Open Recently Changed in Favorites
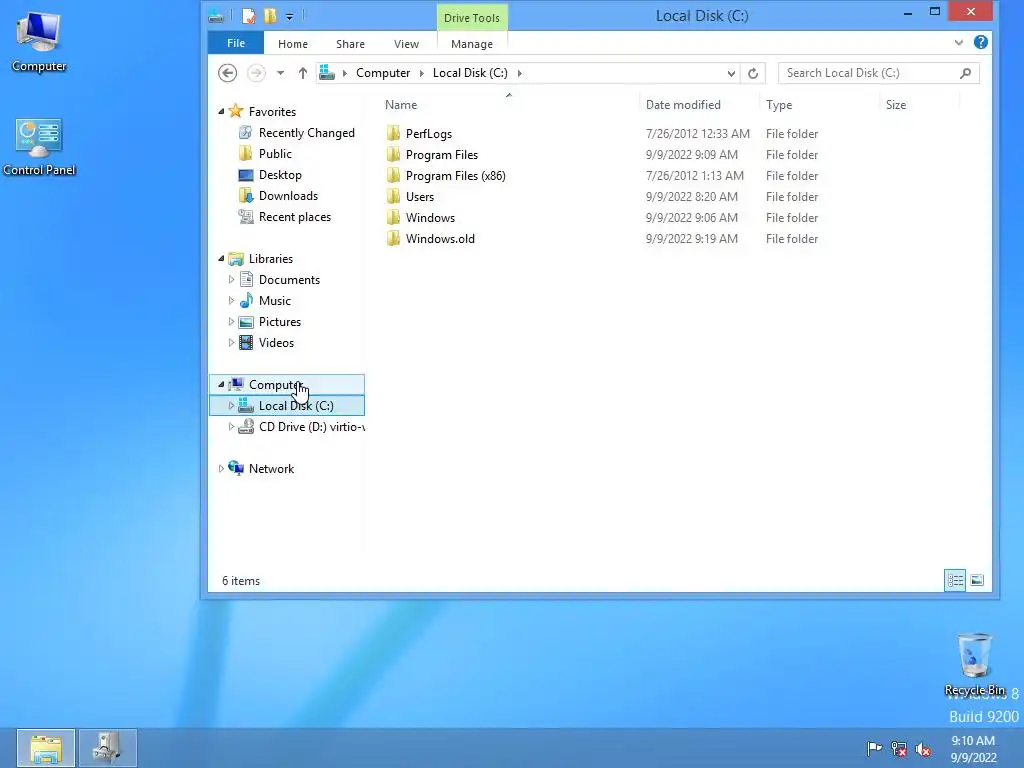1024x768 pixels. (306, 133)
